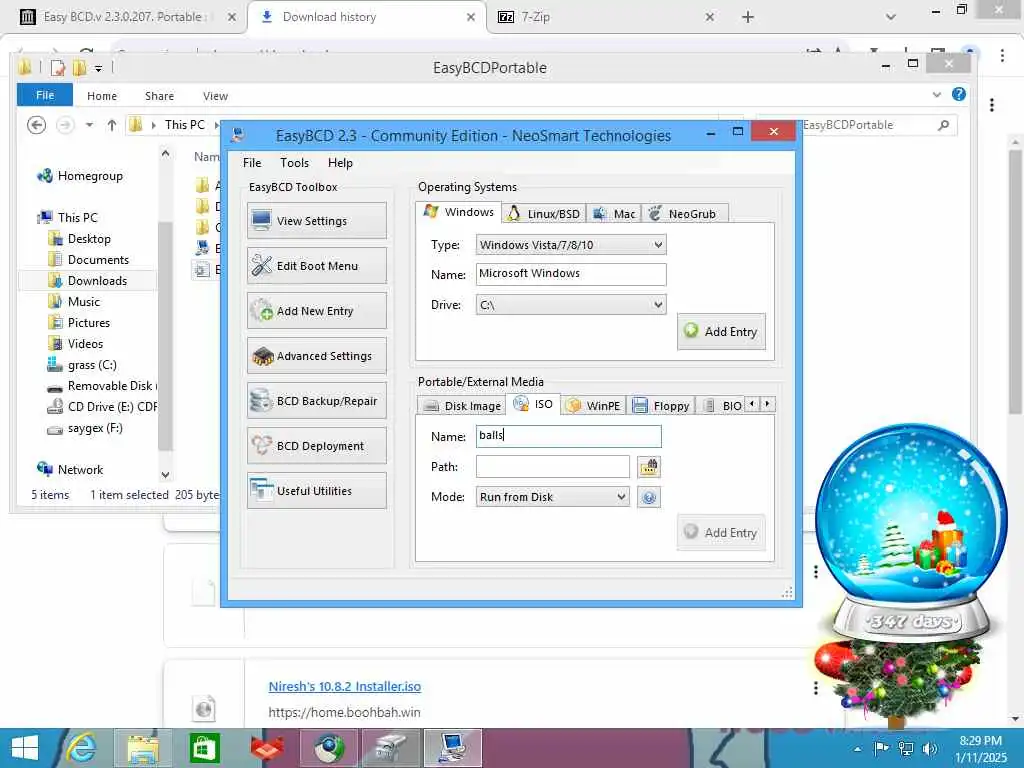
Task: Open Explorer Home ribbon tab
Action: [102, 96]
